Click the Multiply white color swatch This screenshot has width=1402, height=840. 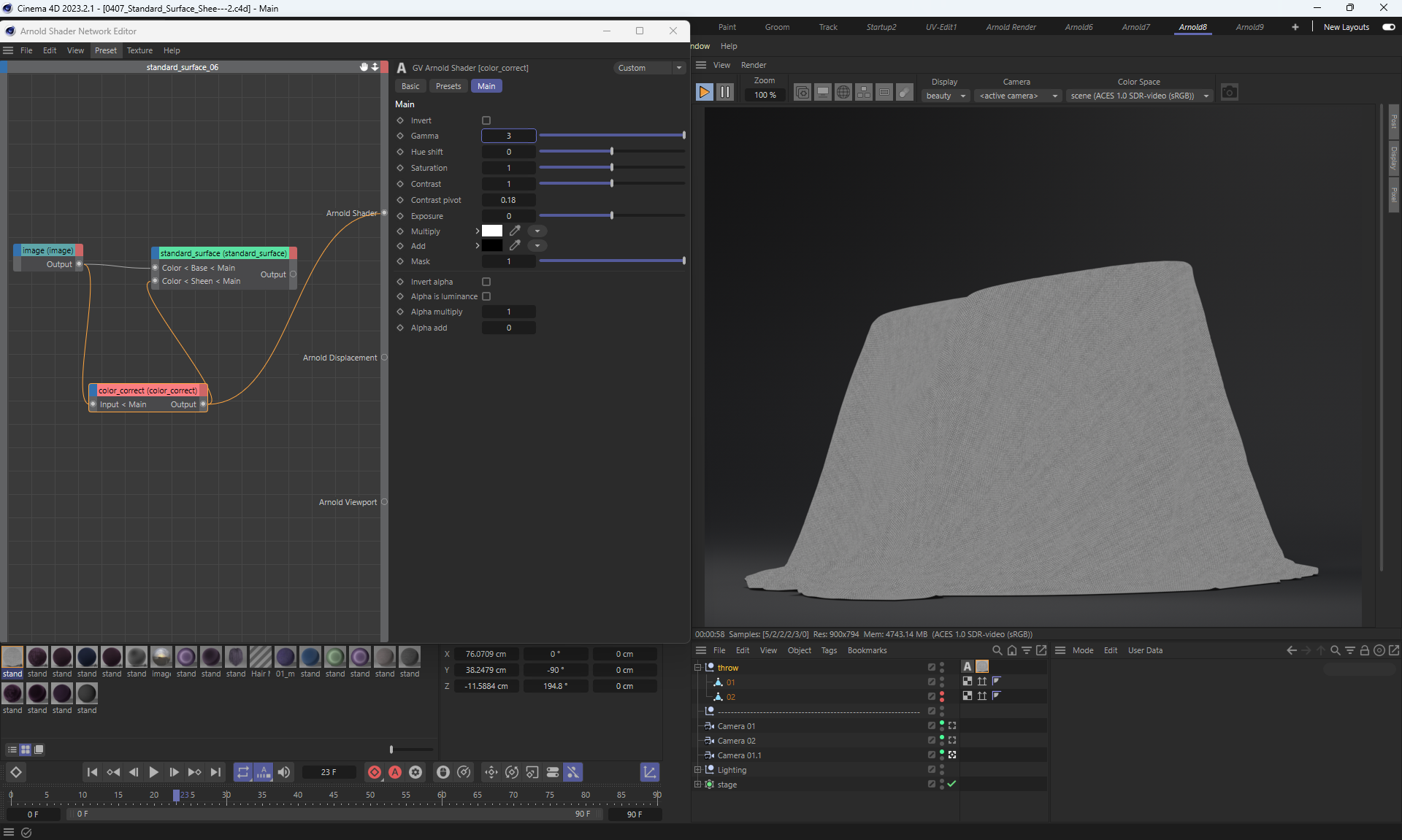(492, 231)
